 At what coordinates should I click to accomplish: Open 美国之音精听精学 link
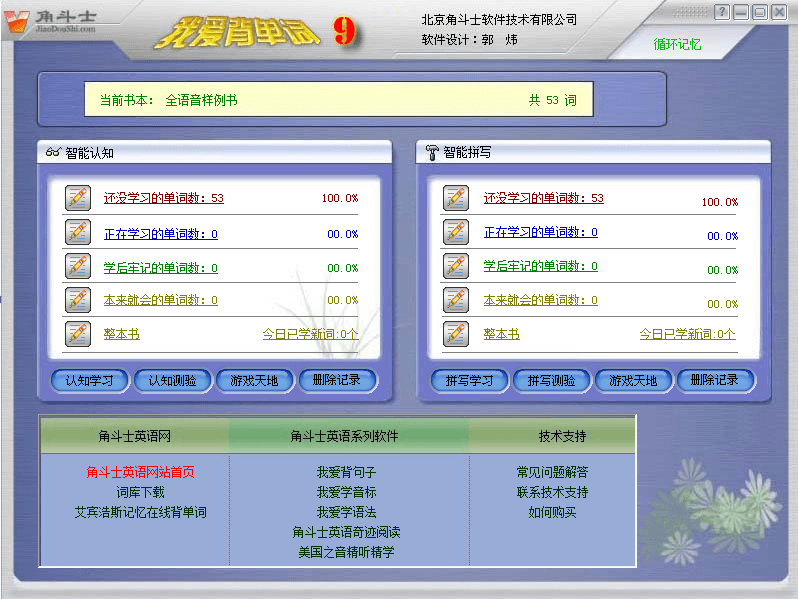[346, 552]
